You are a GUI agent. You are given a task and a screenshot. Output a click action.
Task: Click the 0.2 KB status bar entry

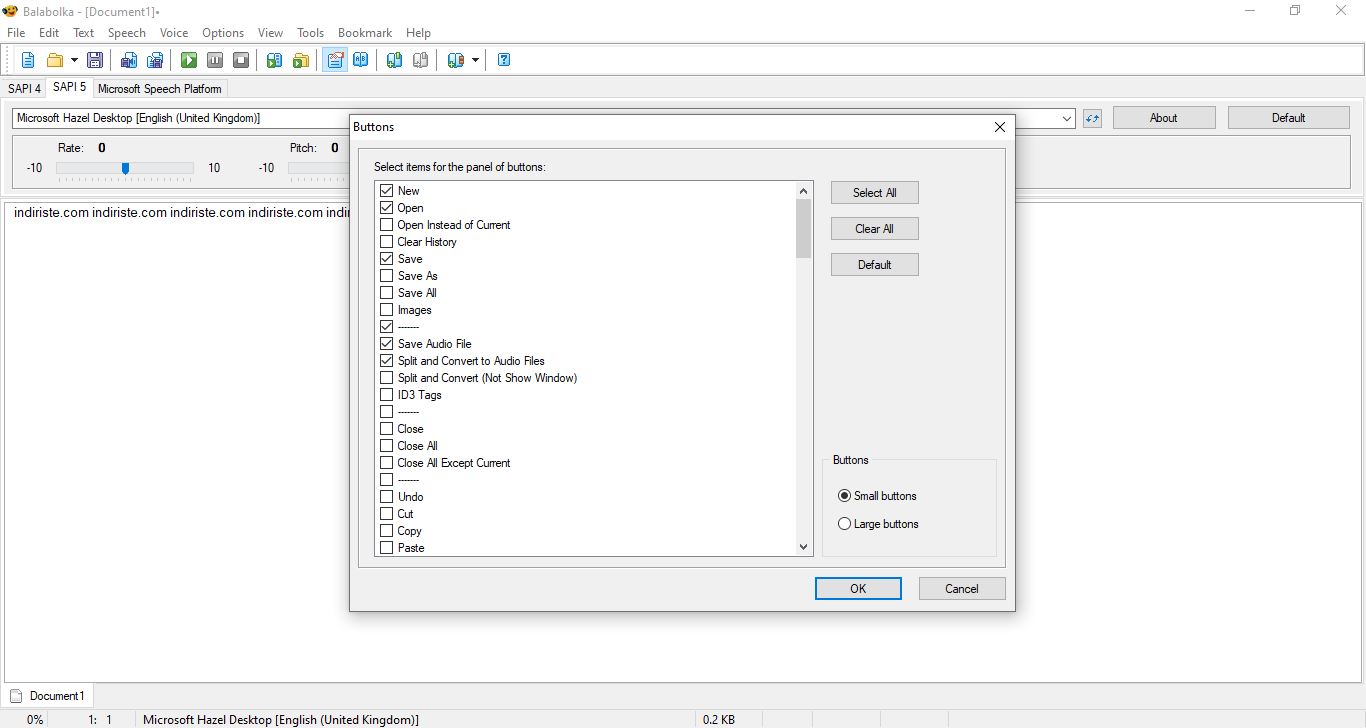pos(719,720)
